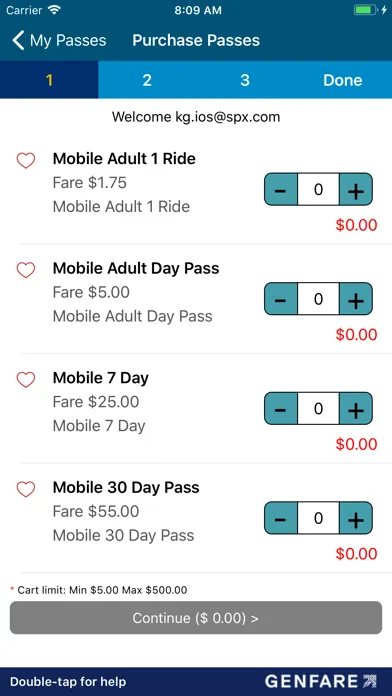
Task: Increment Mobile 30 Day Pass count
Action: coord(356,518)
